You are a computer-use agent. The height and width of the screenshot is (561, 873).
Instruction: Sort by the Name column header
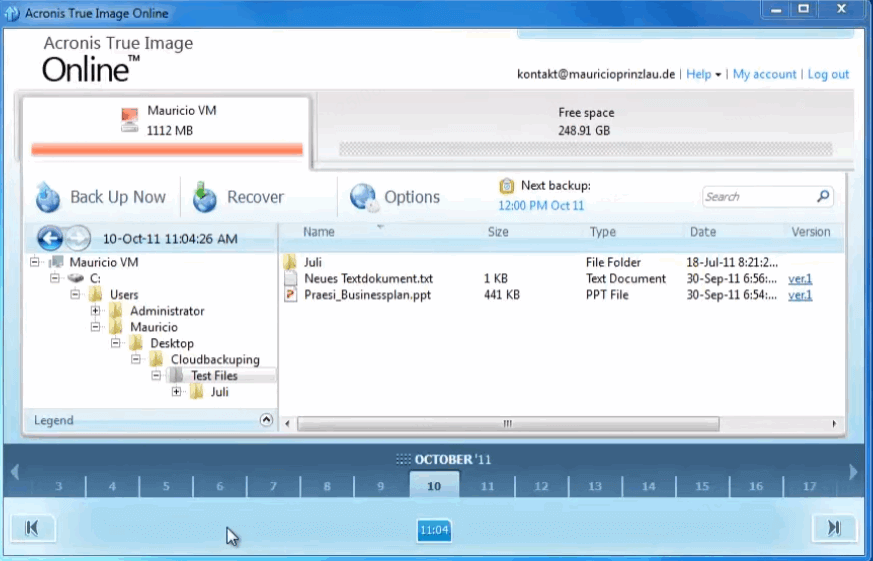tap(318, 232)
